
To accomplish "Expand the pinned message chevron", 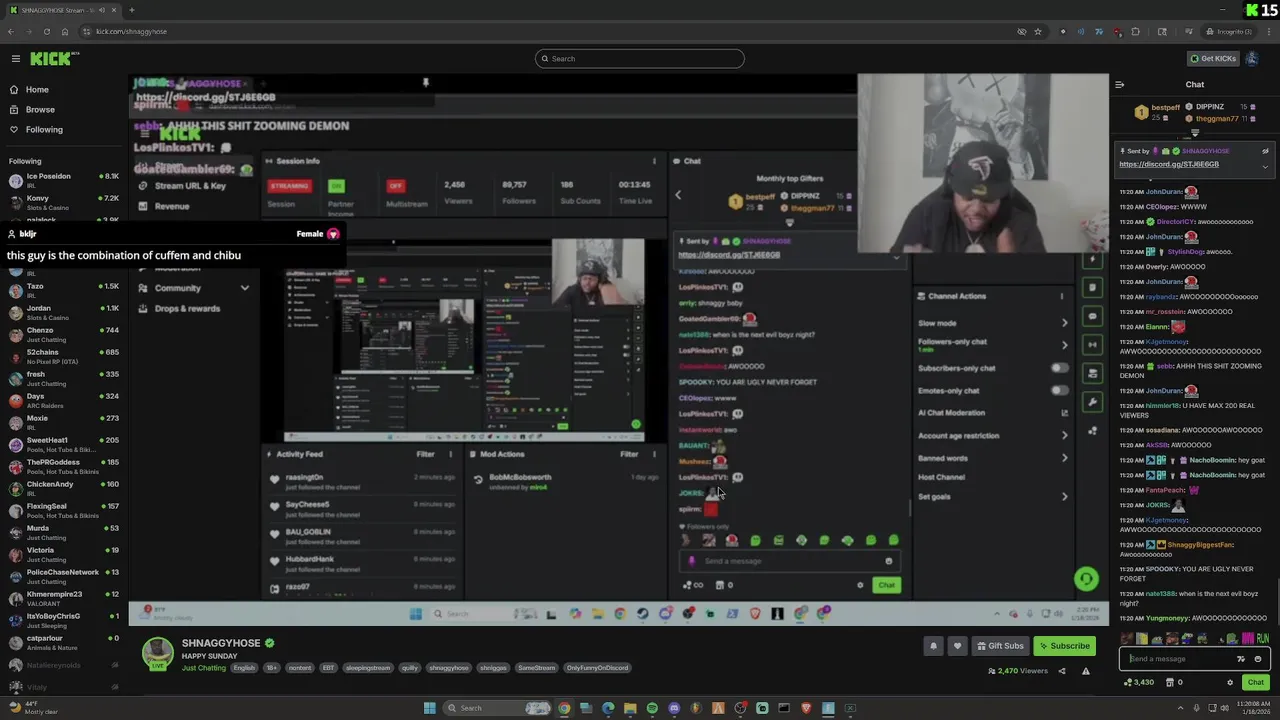I will tap(1265, 167).
